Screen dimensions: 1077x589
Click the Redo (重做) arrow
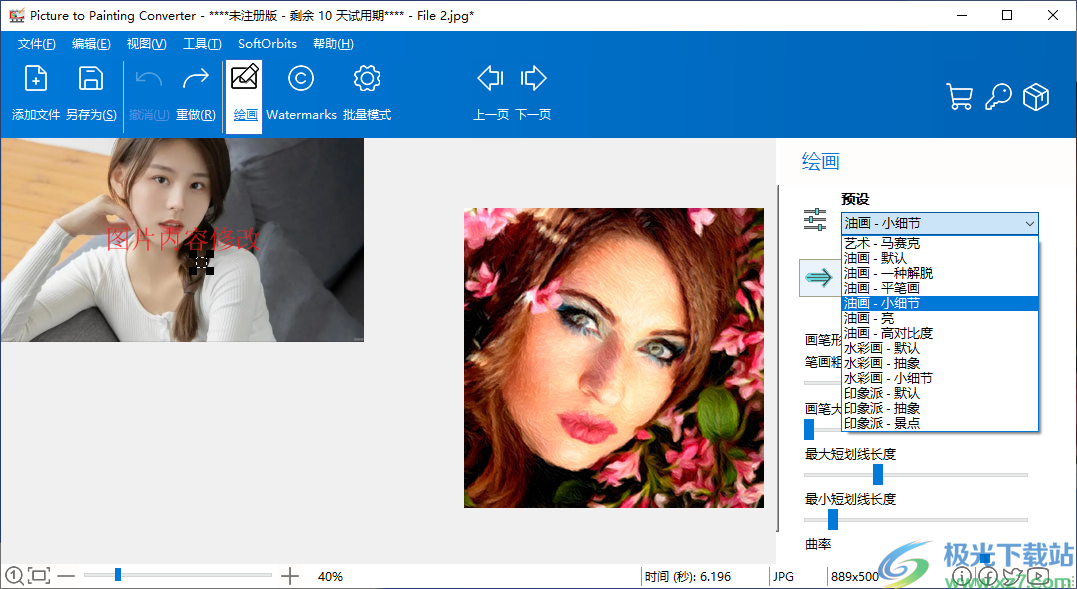[196, 78]
